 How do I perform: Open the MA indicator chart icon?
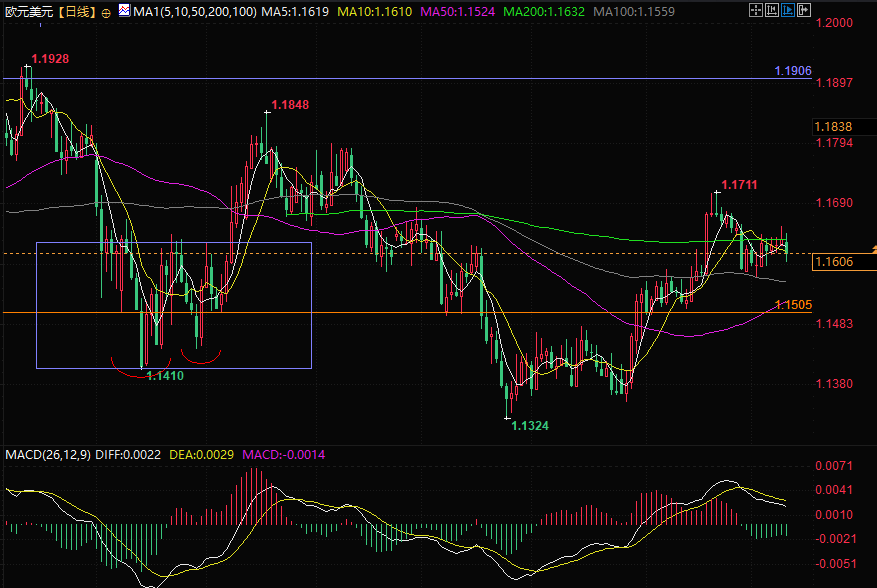point(124,10)
